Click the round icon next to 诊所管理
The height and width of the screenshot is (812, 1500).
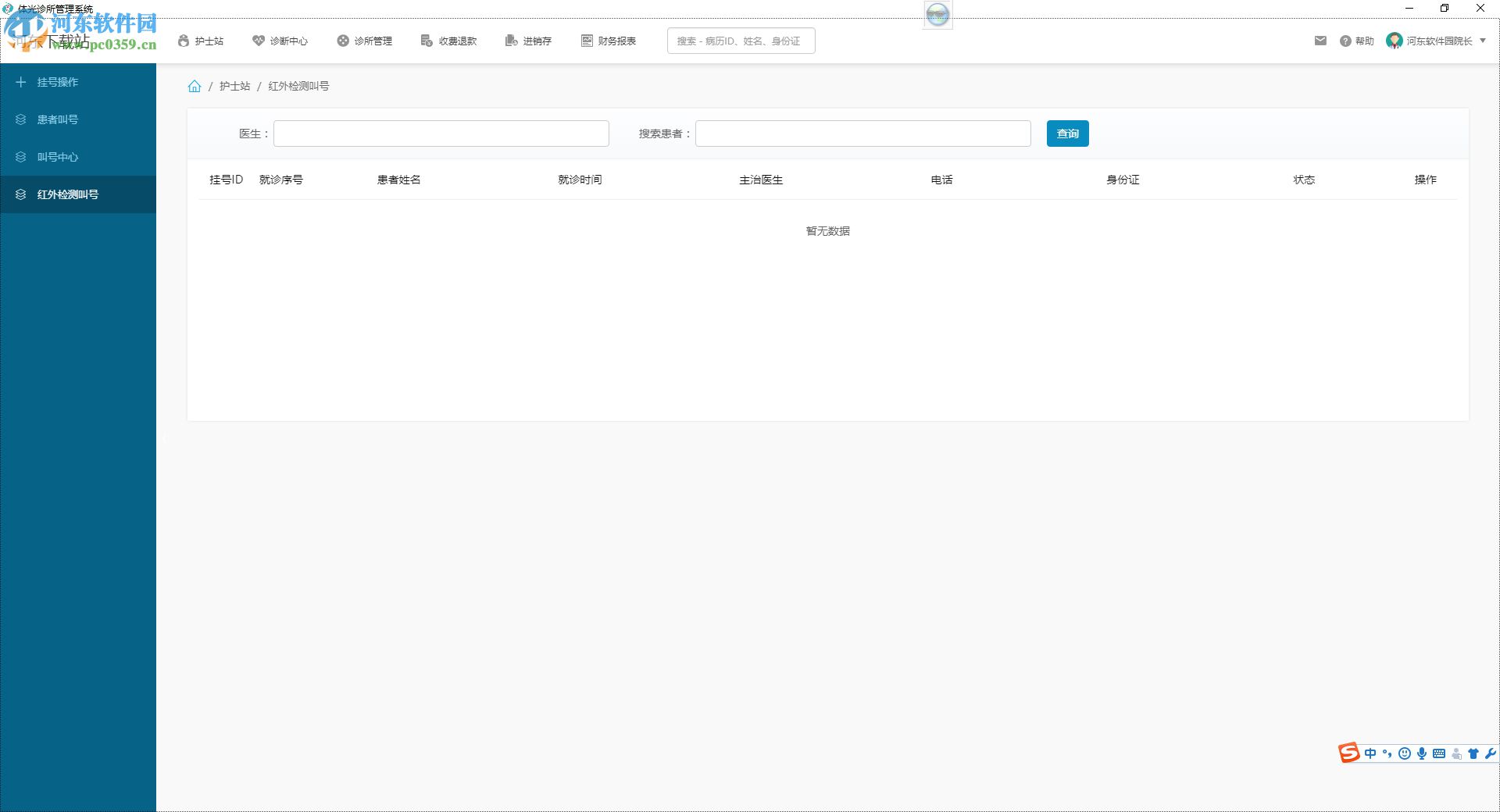(343, 41)
